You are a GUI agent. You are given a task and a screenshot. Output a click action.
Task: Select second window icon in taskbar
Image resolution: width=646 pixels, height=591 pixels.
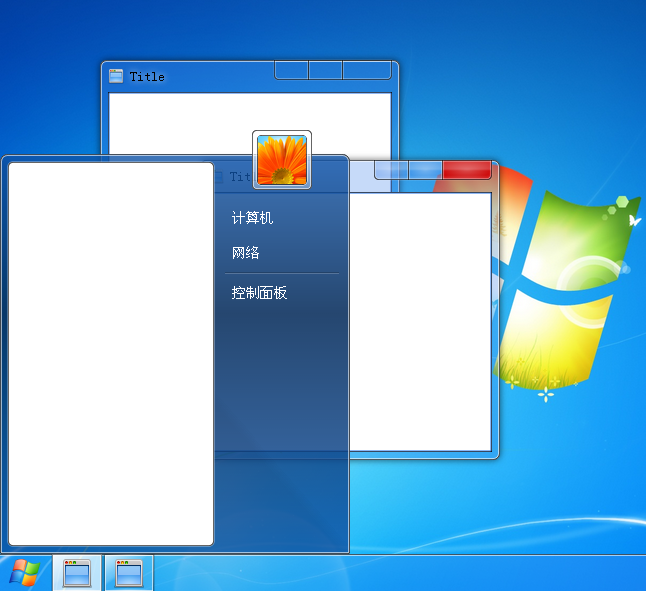[x=129, y=573]
